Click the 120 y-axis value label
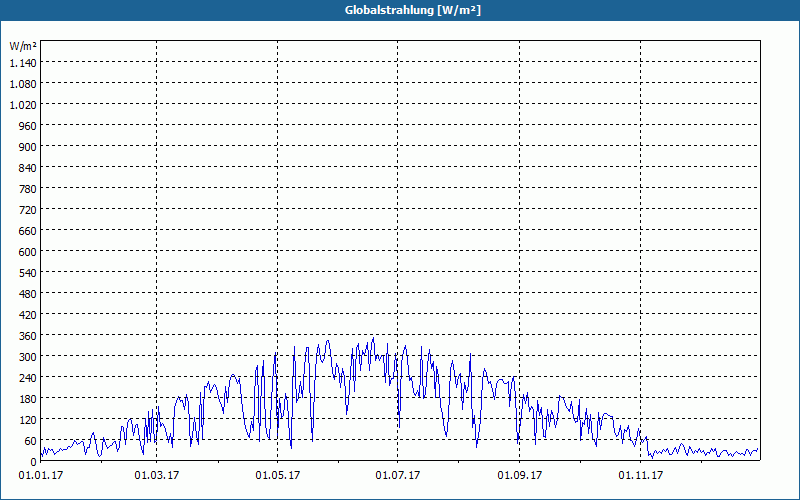Image resolution: width=800 pixels, height=500 pixels. point(28,420)
